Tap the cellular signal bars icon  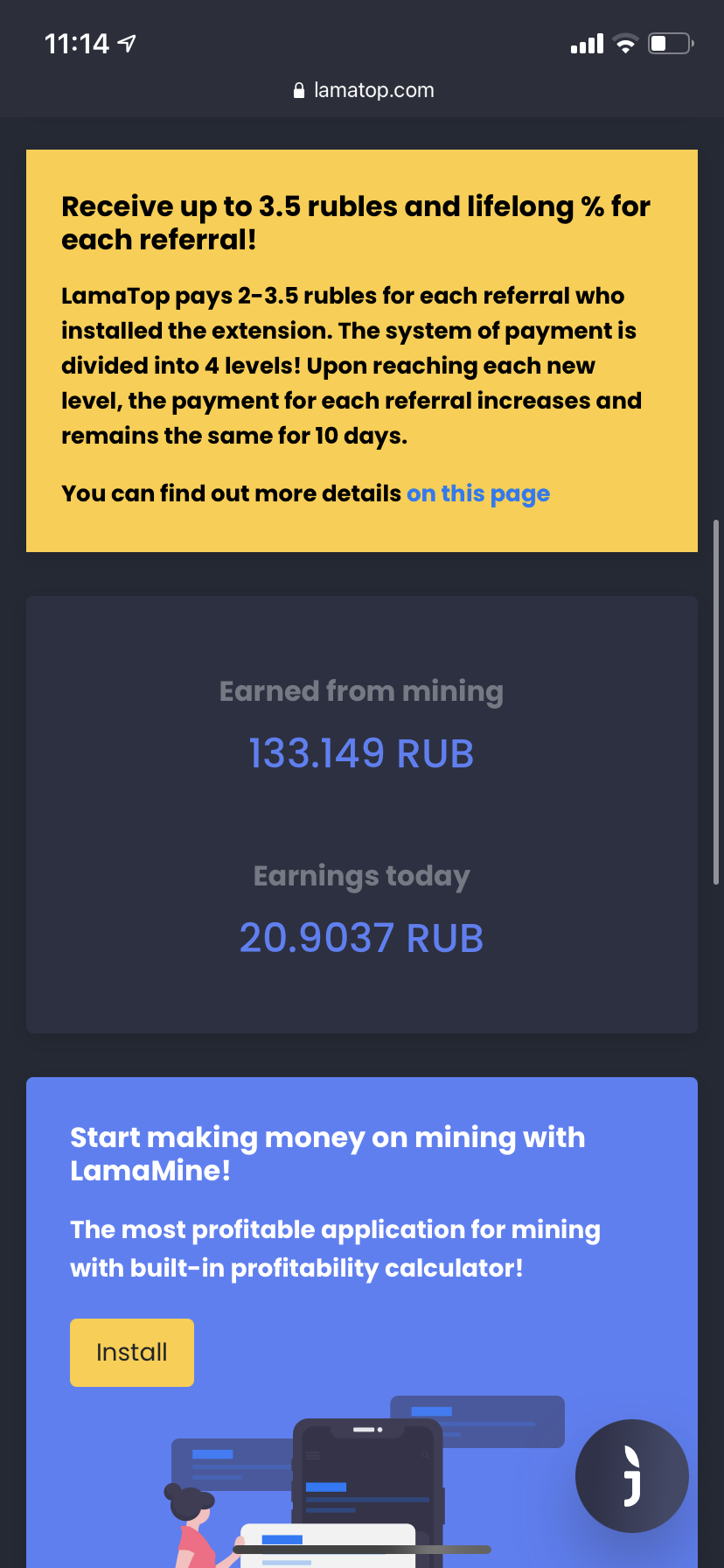tap(587, 44)
